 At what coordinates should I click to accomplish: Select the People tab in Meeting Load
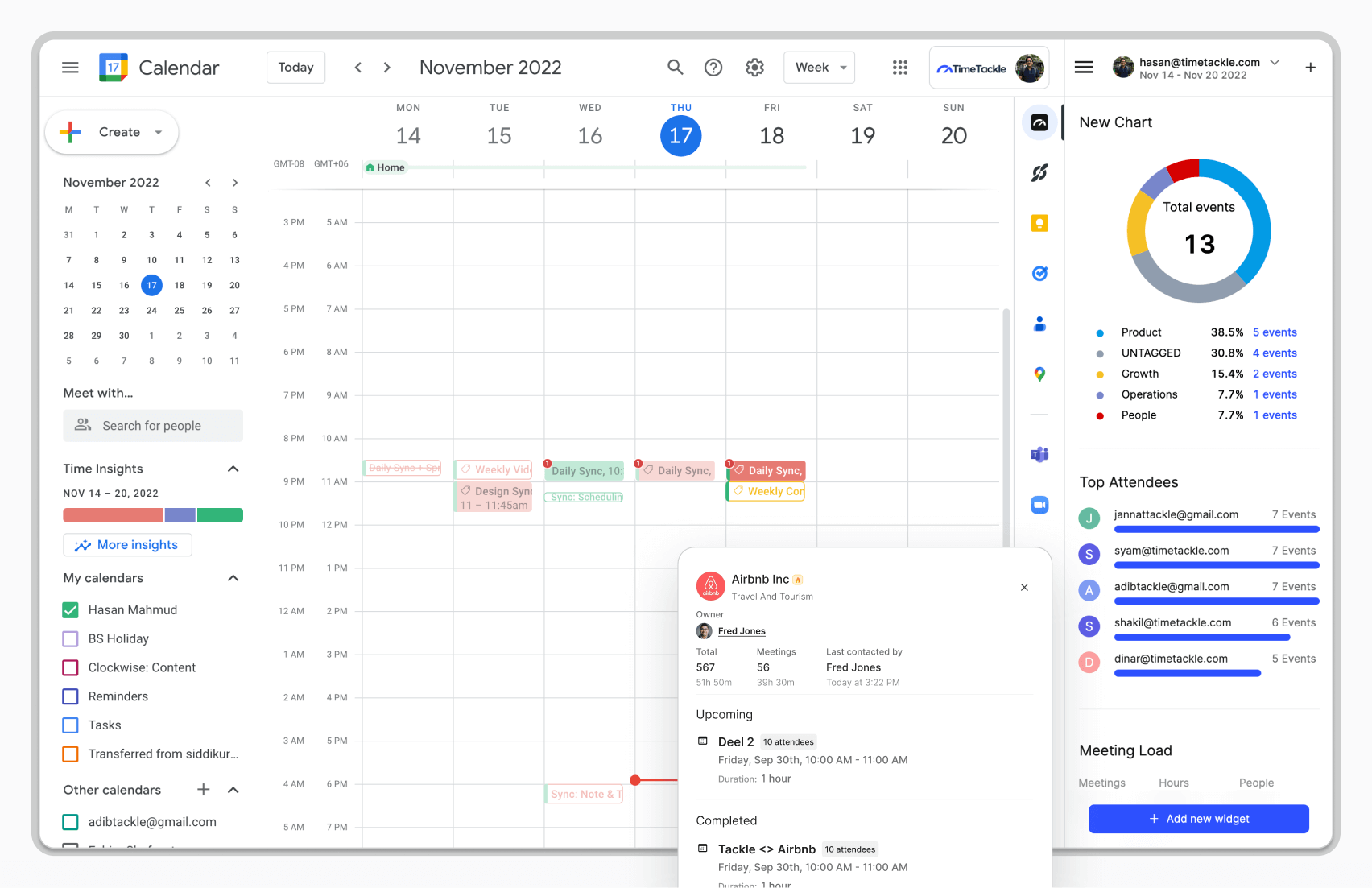[x=1256, y=783]
